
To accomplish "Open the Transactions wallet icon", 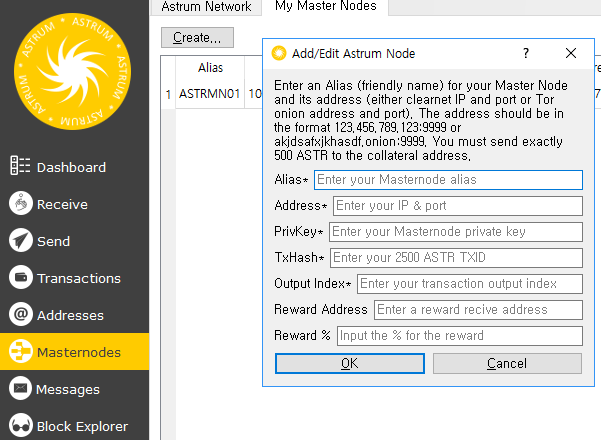I will point(21,277).
